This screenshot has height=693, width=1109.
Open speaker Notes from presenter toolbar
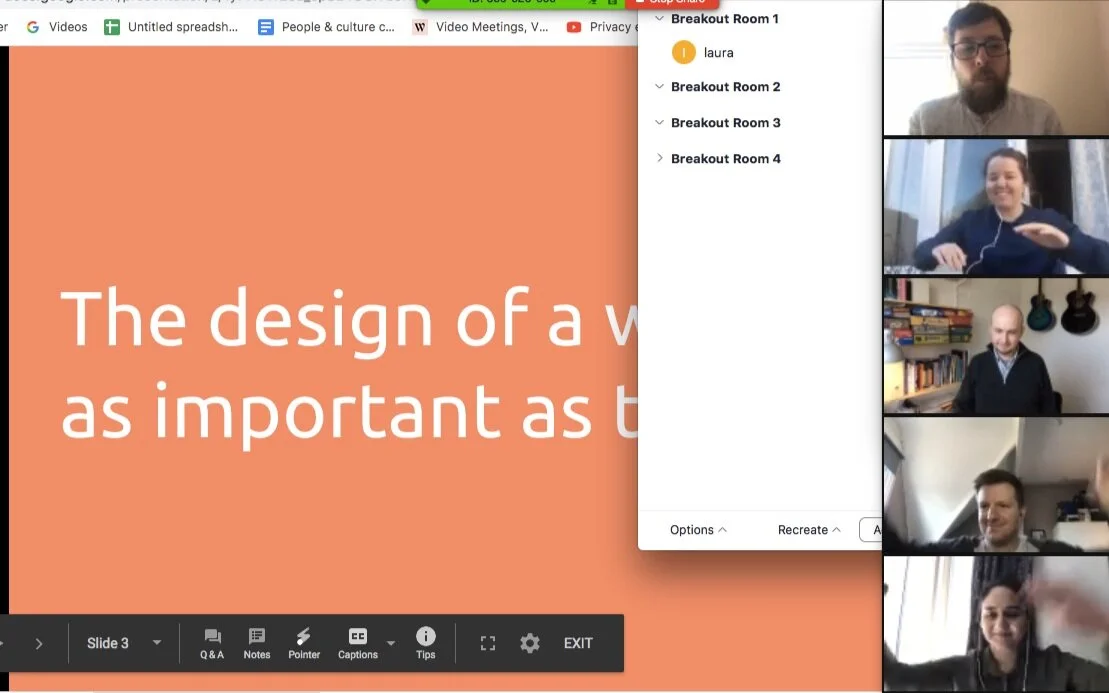[257, 644]
